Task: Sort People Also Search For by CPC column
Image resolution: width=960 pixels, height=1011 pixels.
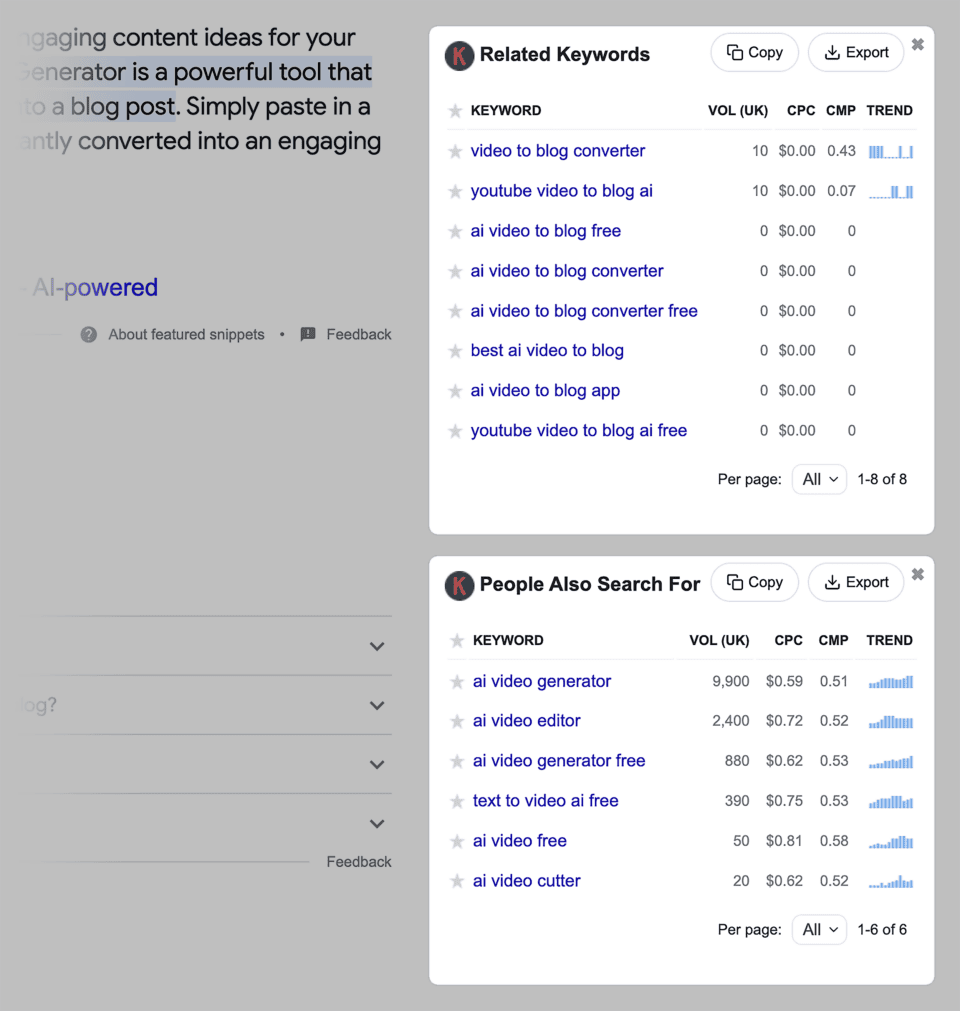Action: coord(788,641)
